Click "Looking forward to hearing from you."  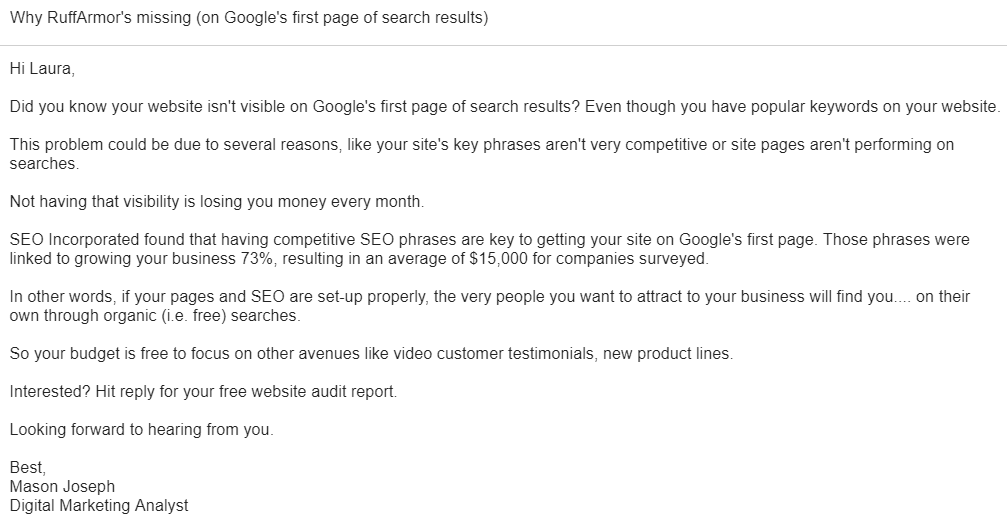(141, 430)
